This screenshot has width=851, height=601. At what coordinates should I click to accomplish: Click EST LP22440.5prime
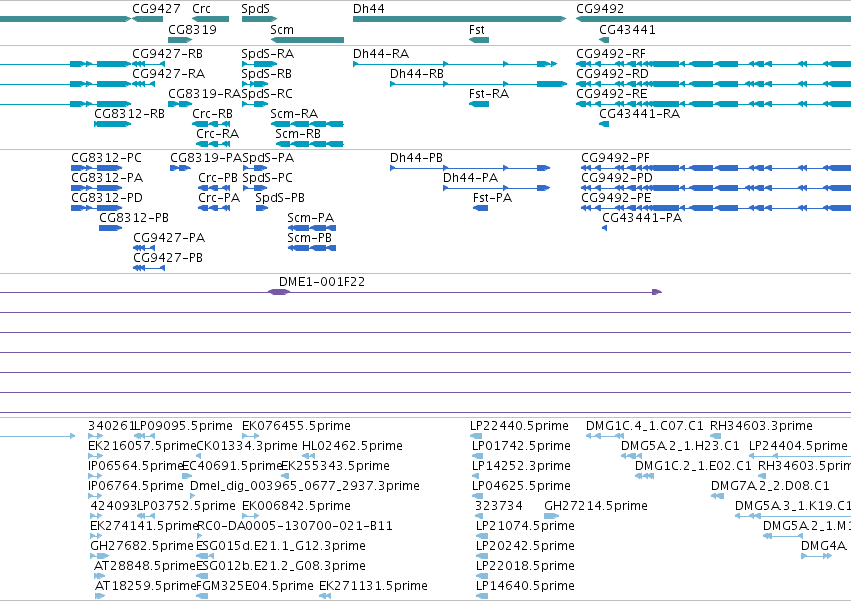pyautogui.click(x=476, y=436)
